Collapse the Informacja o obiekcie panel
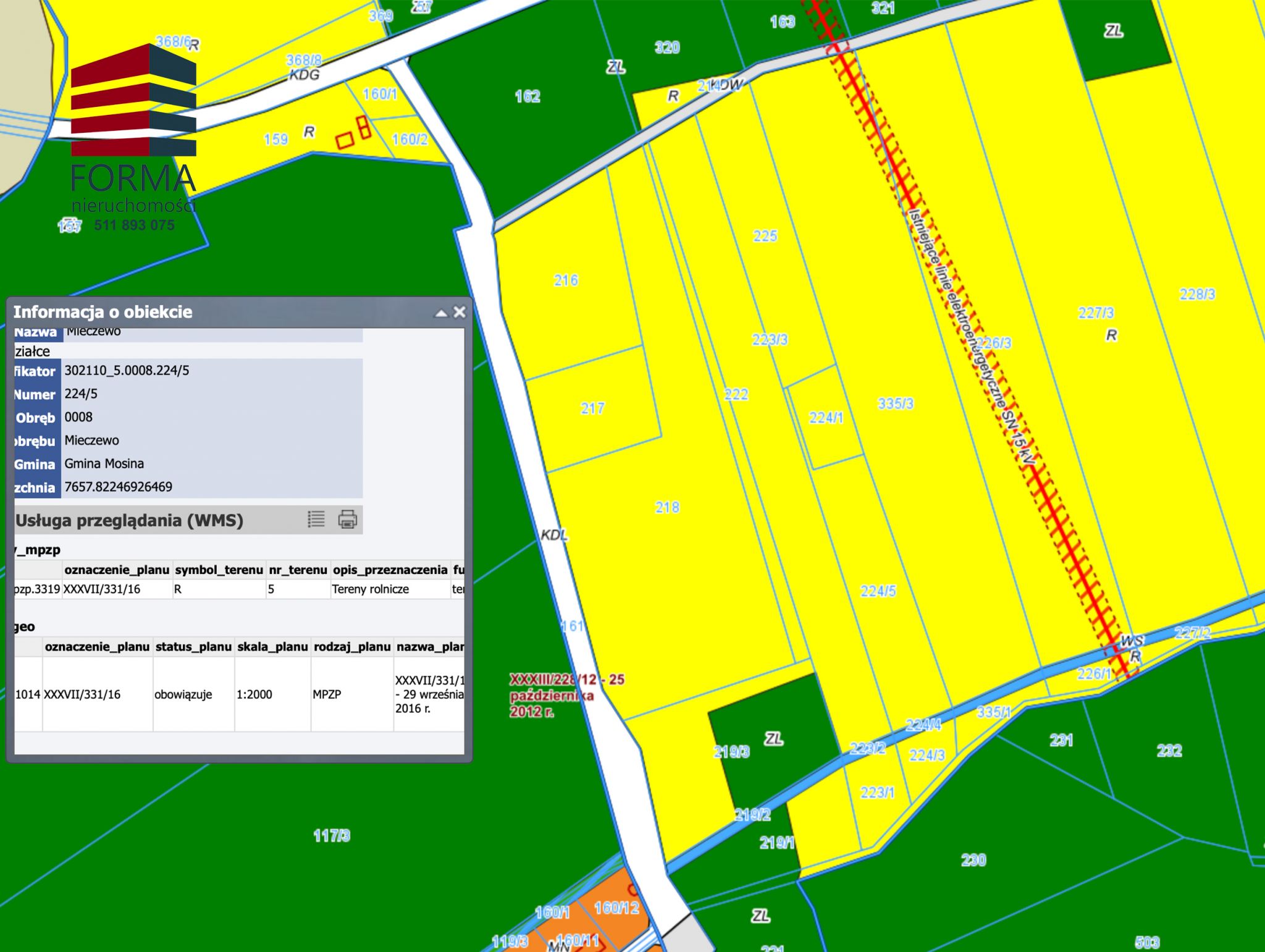The image size is (1265, 952). 441,313
